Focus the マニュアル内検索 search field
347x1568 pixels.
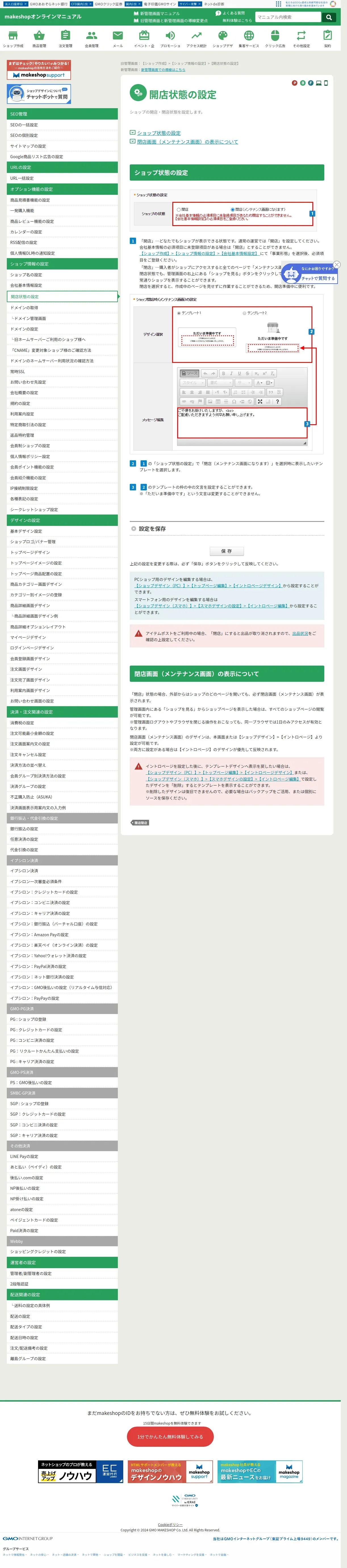point(289,17)
